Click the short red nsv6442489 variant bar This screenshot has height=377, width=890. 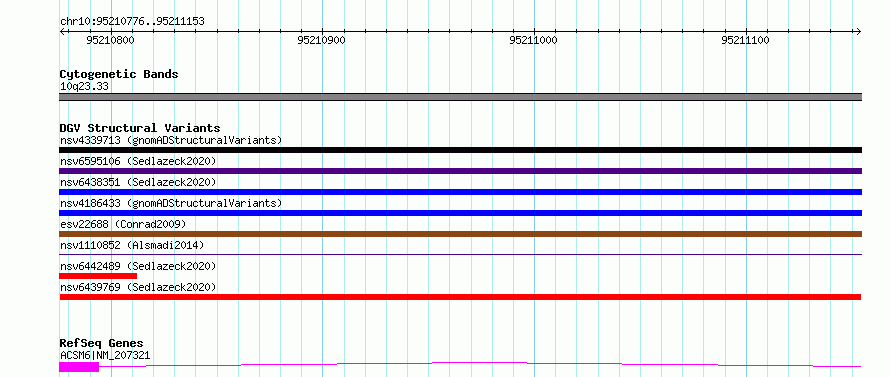click(98, 276)
